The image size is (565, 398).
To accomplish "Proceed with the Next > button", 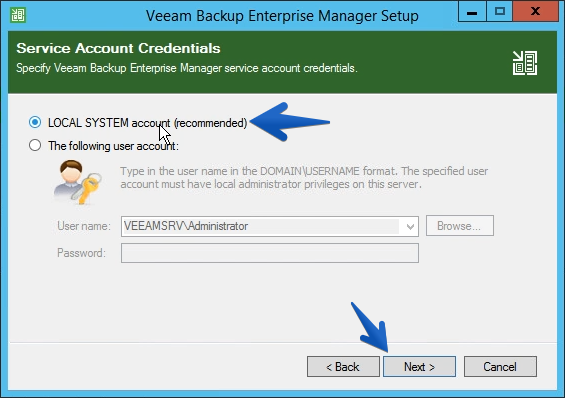I will tap(419, 367).
